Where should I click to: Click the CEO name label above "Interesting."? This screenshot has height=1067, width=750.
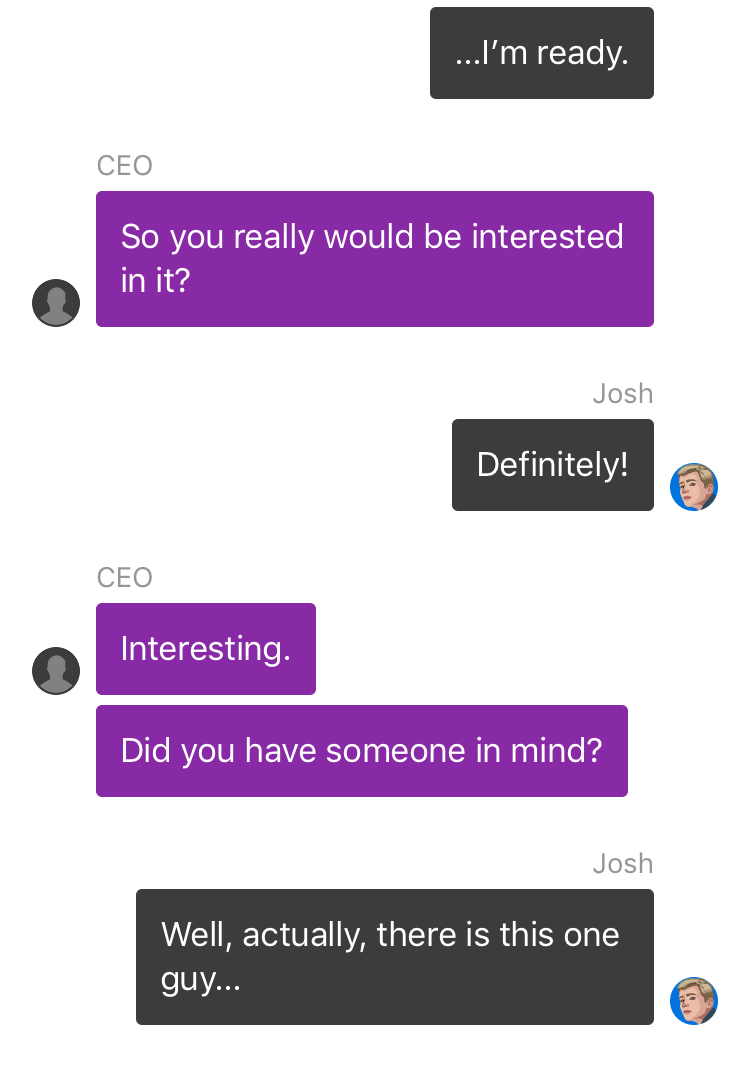125,578
